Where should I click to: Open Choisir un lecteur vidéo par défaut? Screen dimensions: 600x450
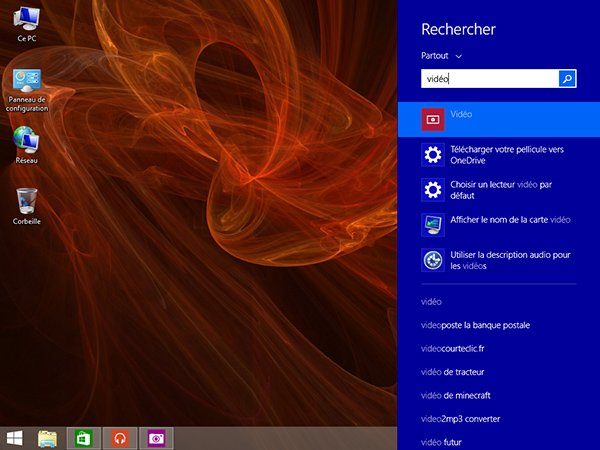point(499,190)
